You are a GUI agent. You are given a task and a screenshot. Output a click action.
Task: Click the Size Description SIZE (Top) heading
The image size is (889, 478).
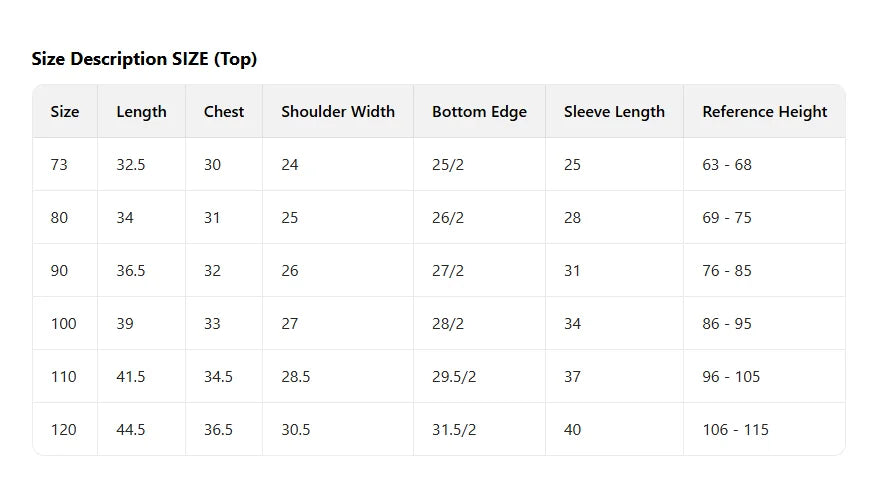(144, 59)
